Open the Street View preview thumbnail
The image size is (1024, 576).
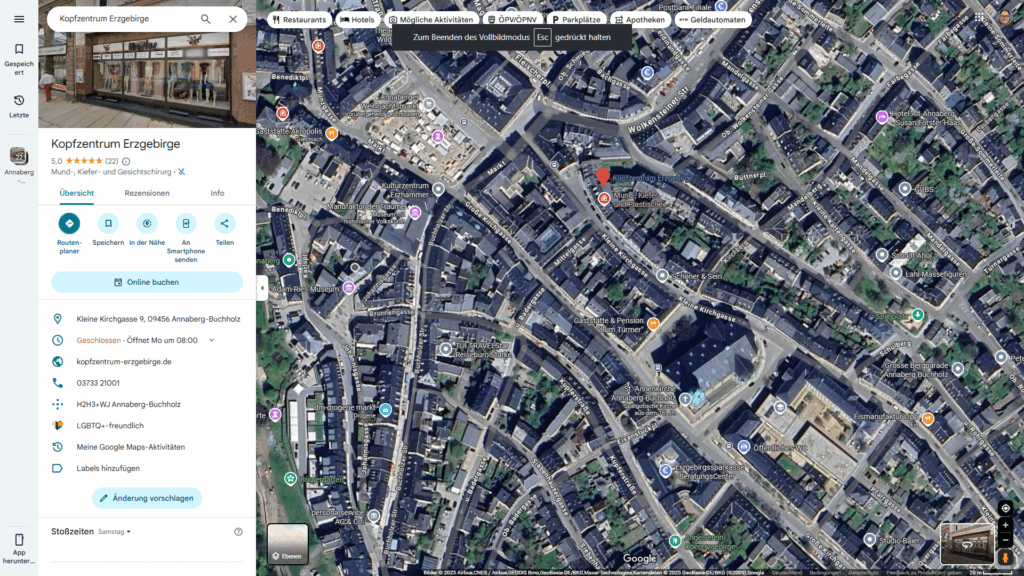967,543
